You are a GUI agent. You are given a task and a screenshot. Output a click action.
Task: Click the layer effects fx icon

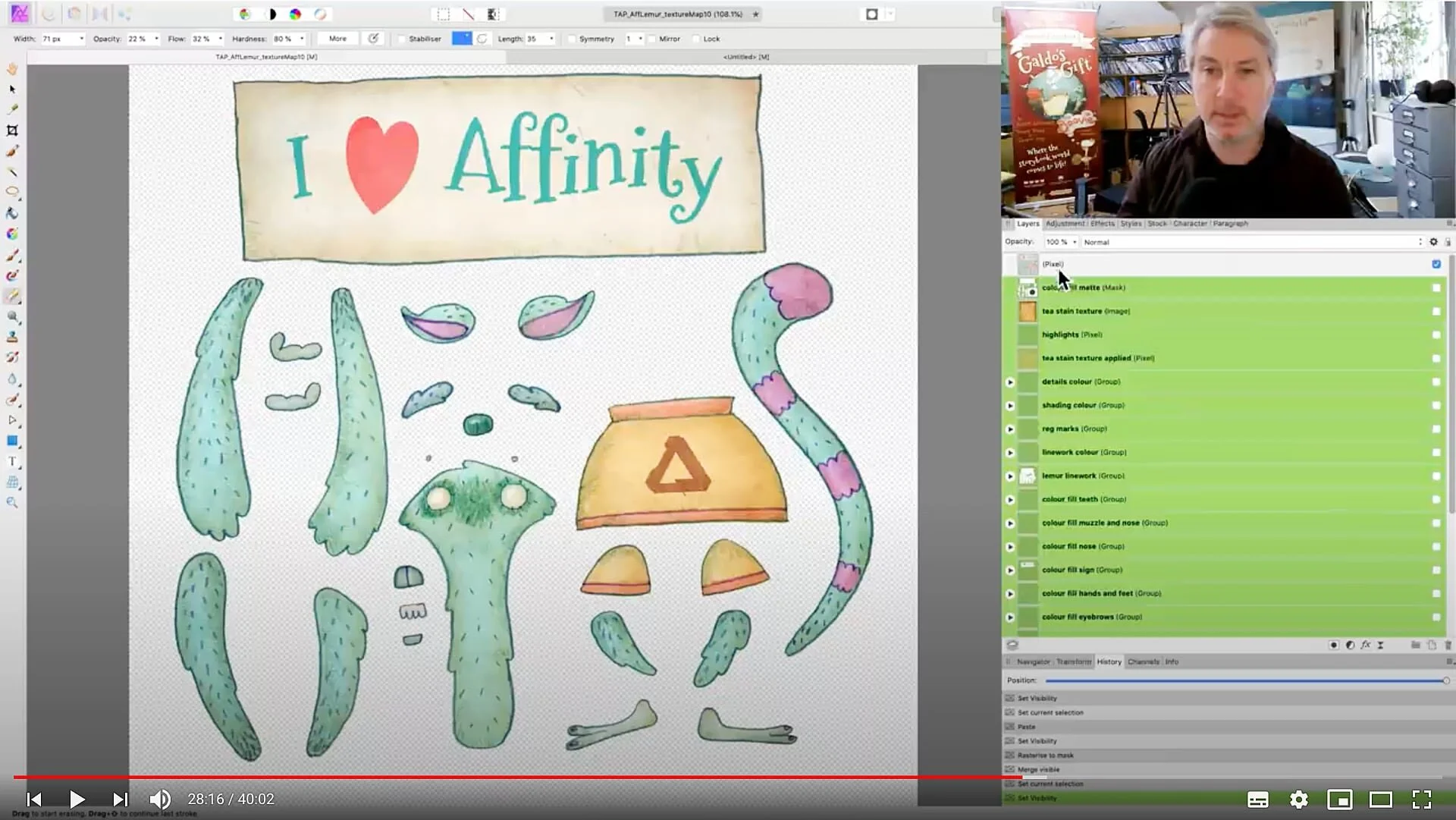1365,645
